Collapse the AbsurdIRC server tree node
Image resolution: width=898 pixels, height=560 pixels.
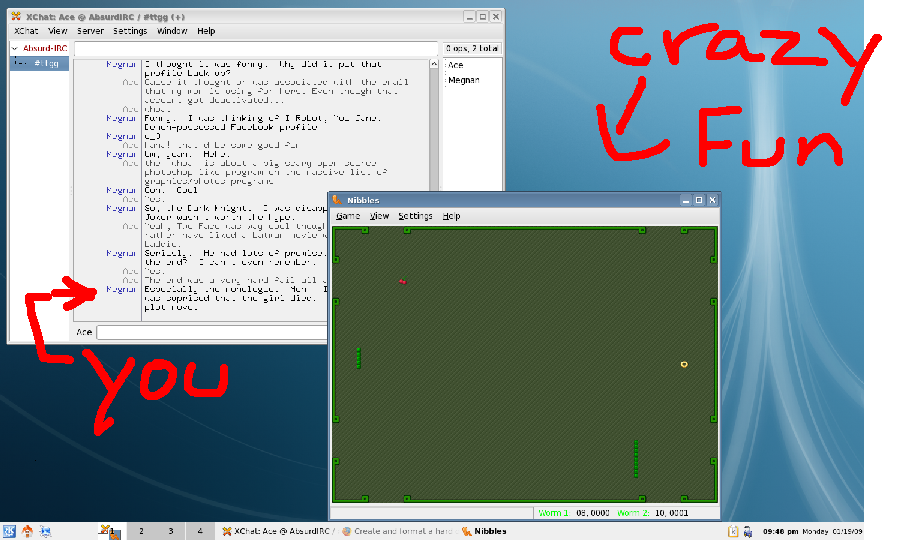(x=15, y=49)
